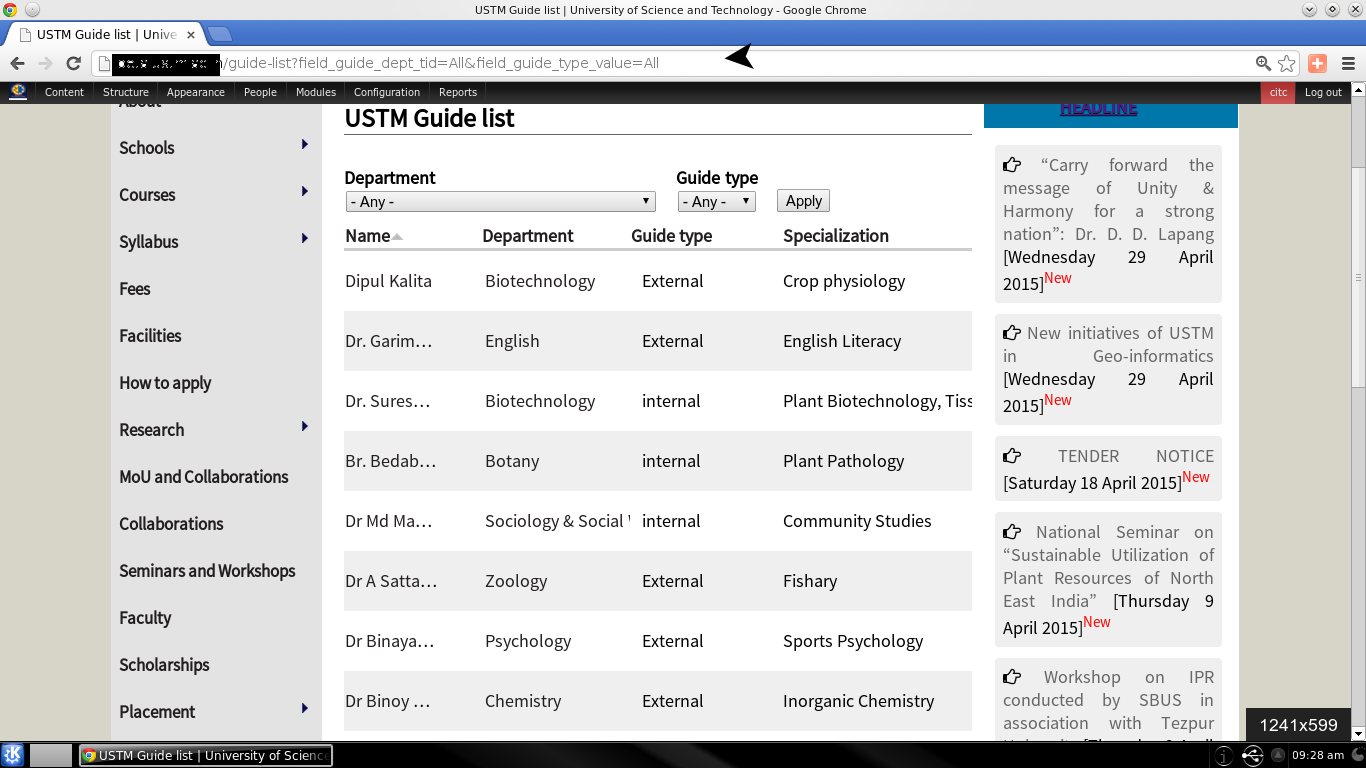1366x768 pixels.
Task: Go back with the browser back arrow
Action: tap(17, 63)
